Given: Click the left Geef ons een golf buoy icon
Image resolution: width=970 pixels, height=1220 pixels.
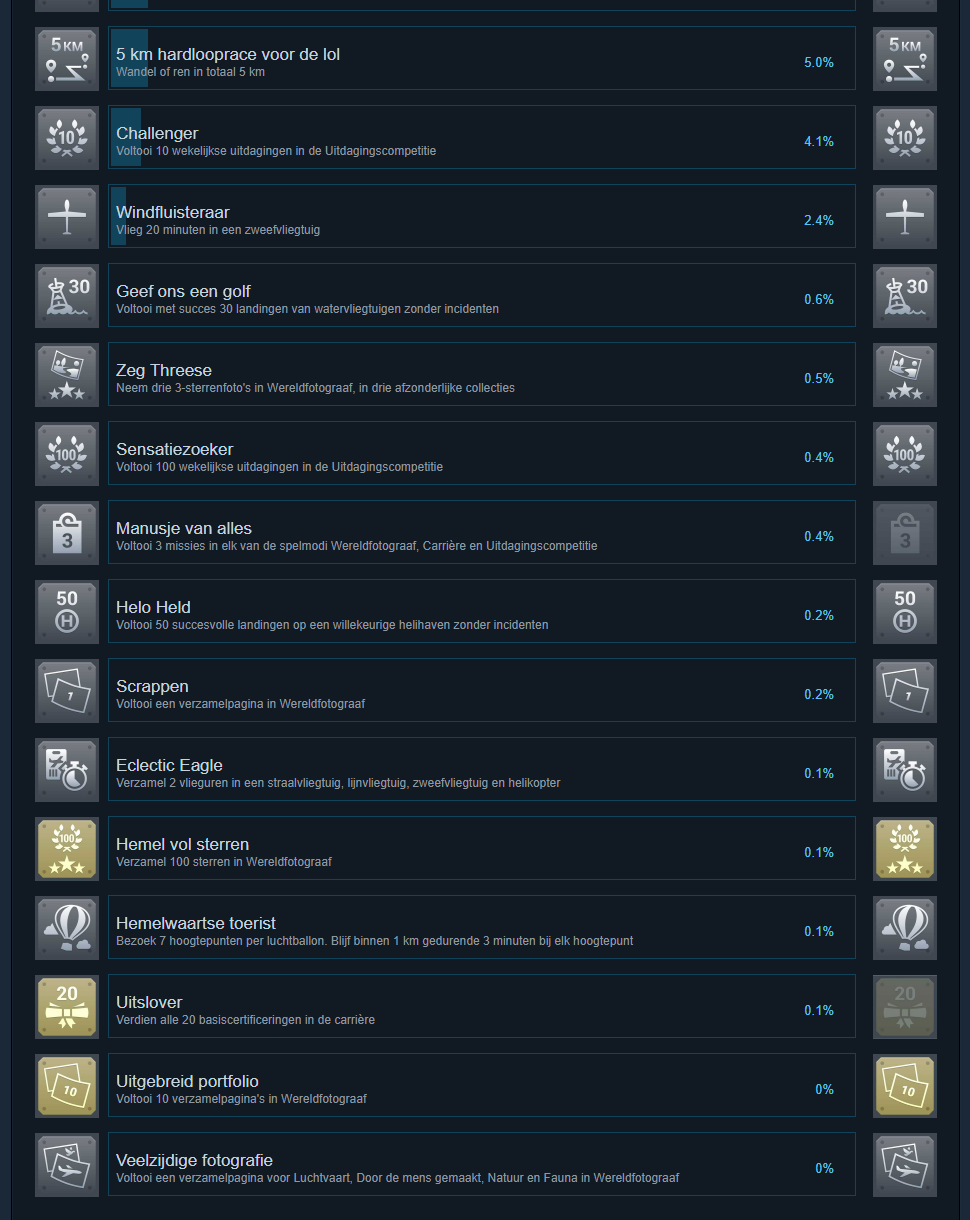Looking at the screenshot, I should click(x=67, y=296).
